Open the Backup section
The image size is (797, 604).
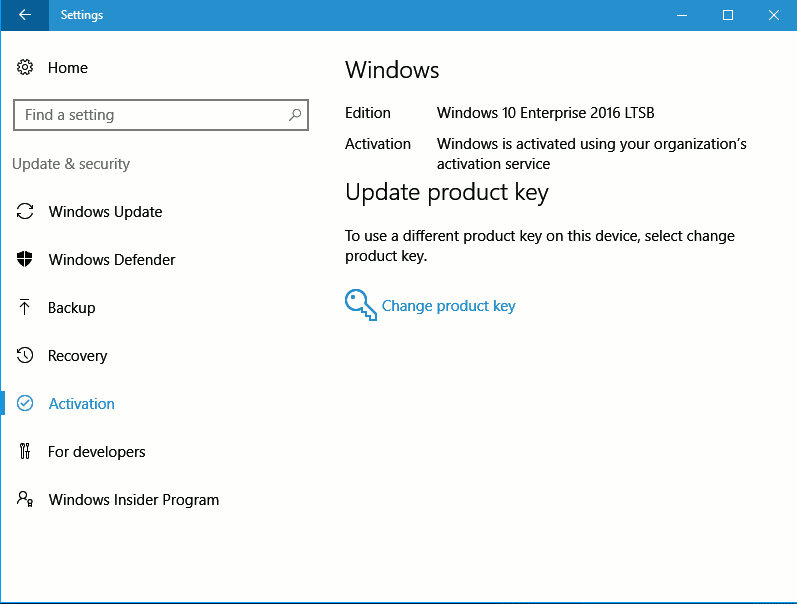72,308
